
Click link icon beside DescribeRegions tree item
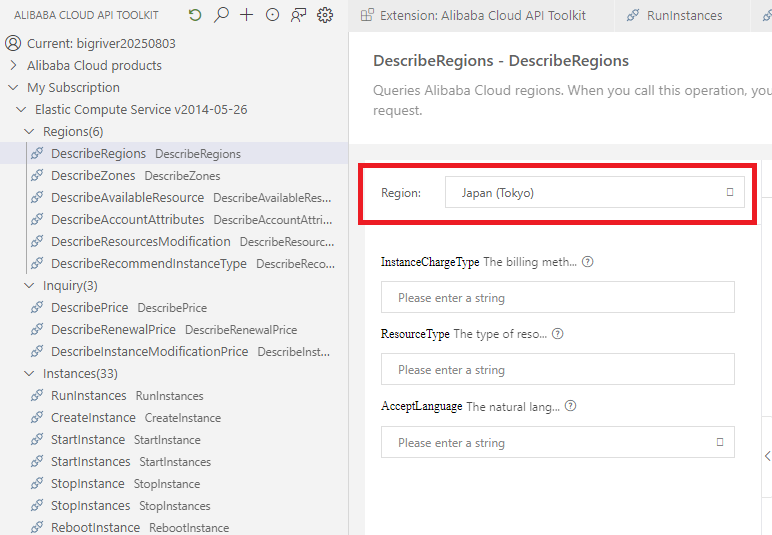click(x=37, y=154)
